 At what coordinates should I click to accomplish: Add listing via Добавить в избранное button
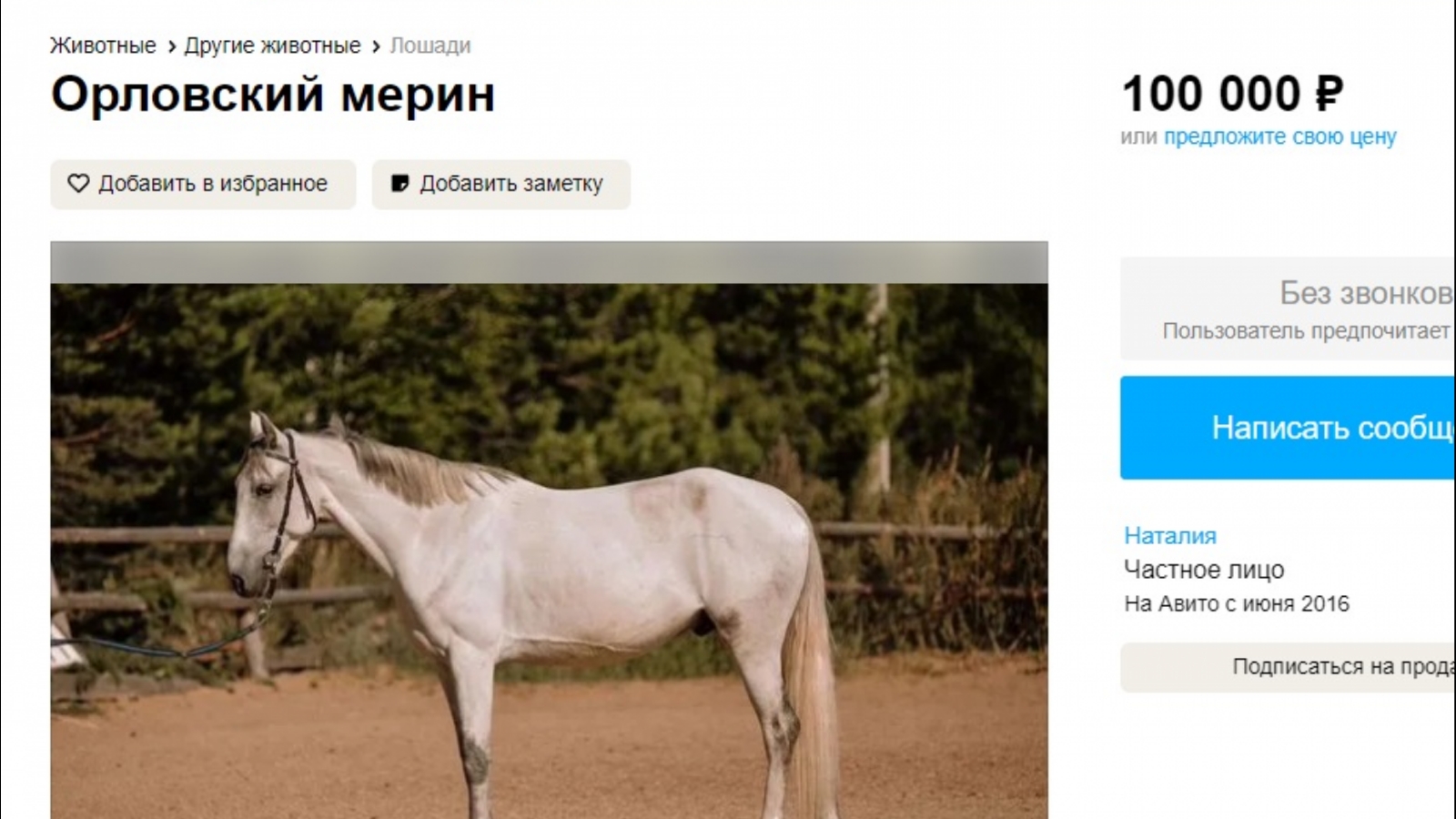click(203, 185)
